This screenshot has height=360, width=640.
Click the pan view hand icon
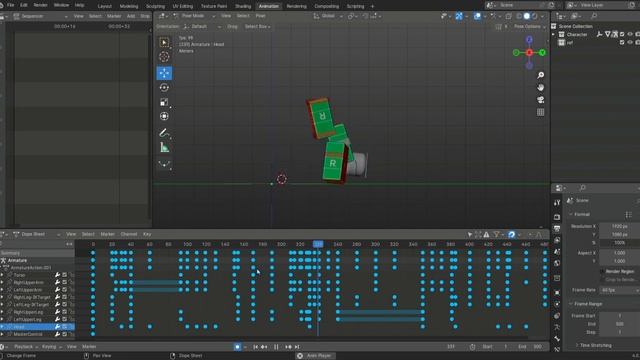coord(540,87)
